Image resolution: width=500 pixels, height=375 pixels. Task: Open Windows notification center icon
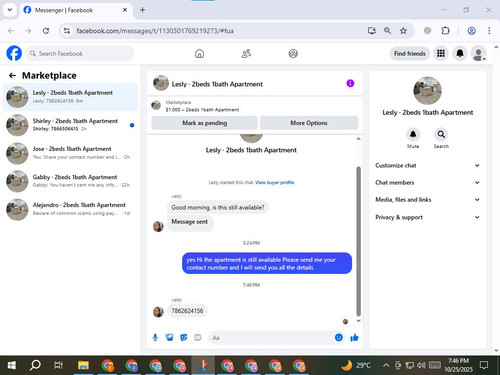coord(484,365)
